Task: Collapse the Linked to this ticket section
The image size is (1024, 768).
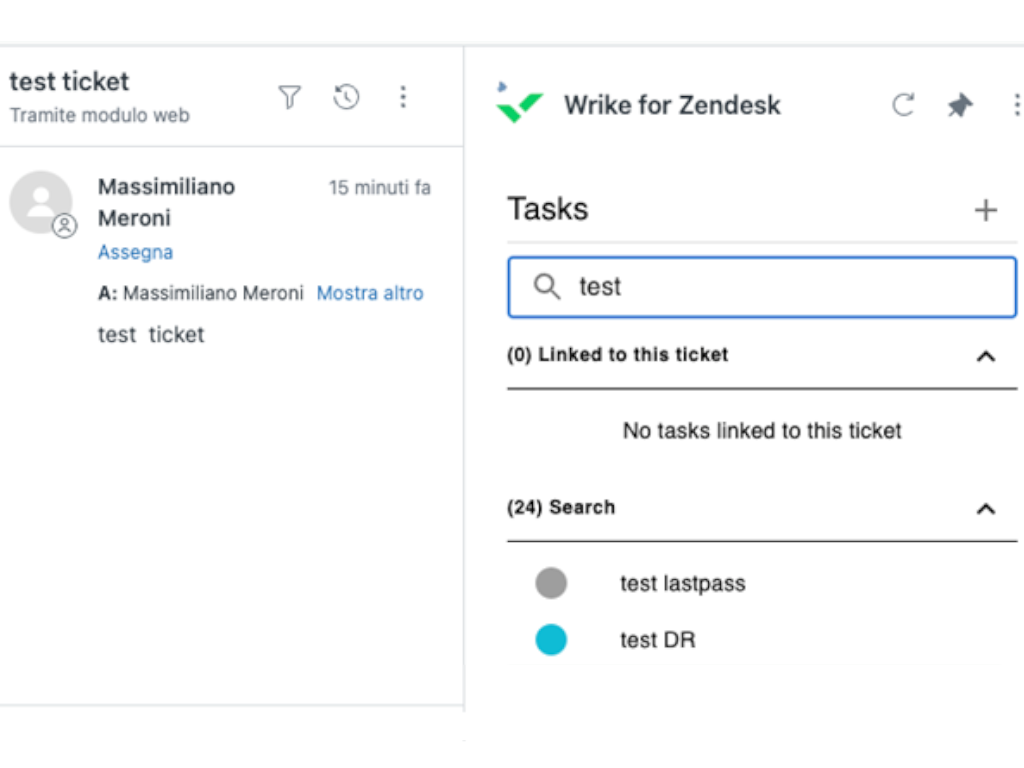Action: pyautogui.click(x=985, y=356)
